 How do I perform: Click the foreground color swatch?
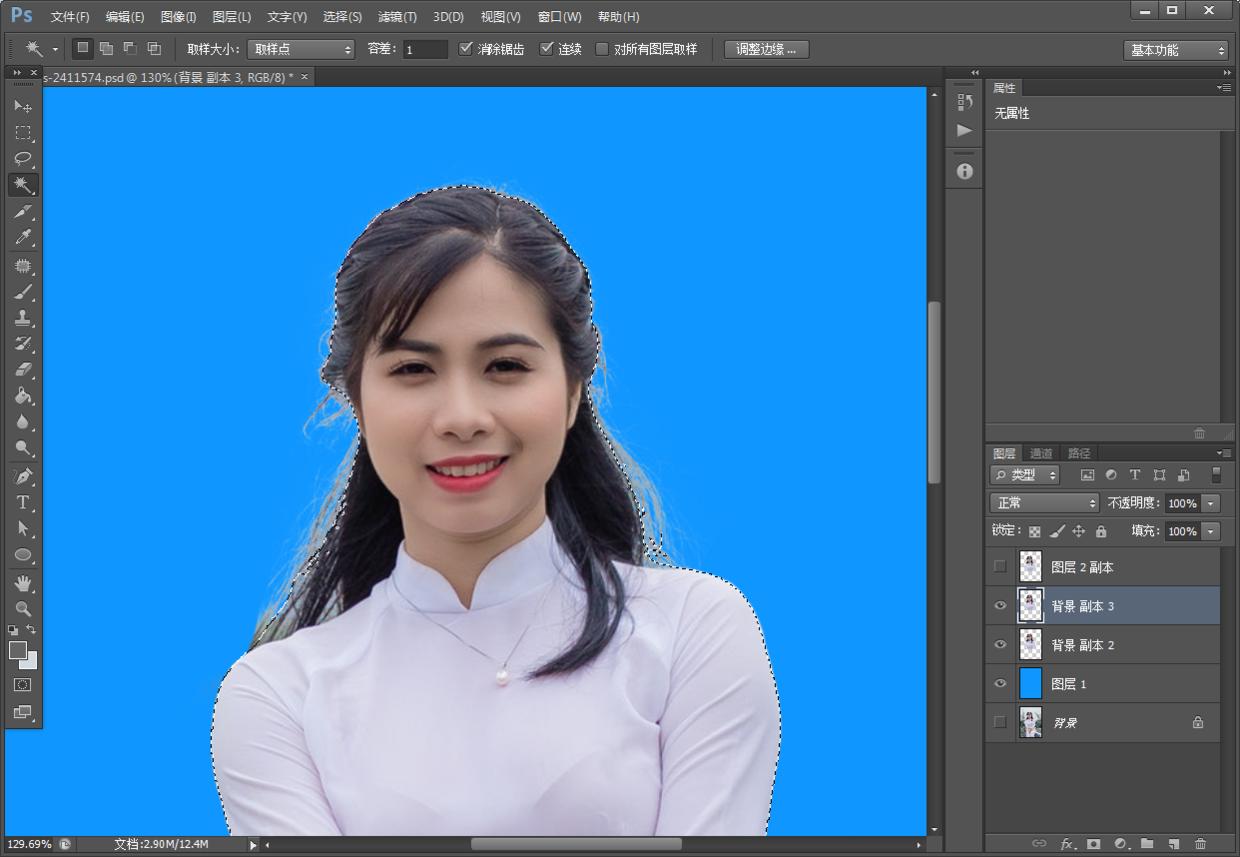(18, 651)
